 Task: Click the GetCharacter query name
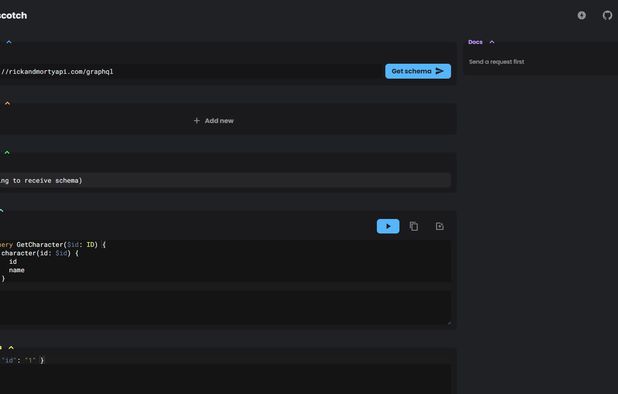[x=40, y=245]
